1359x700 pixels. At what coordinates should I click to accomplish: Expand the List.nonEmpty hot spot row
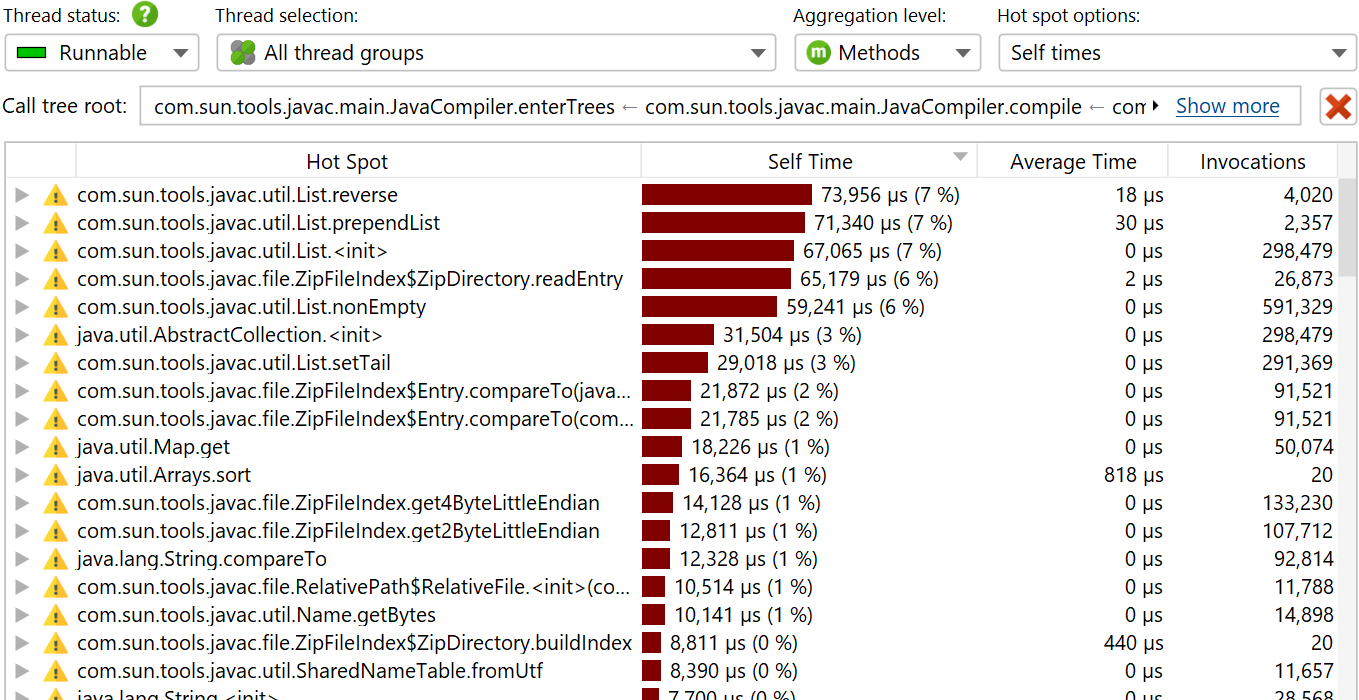click(x=22, y=307)
